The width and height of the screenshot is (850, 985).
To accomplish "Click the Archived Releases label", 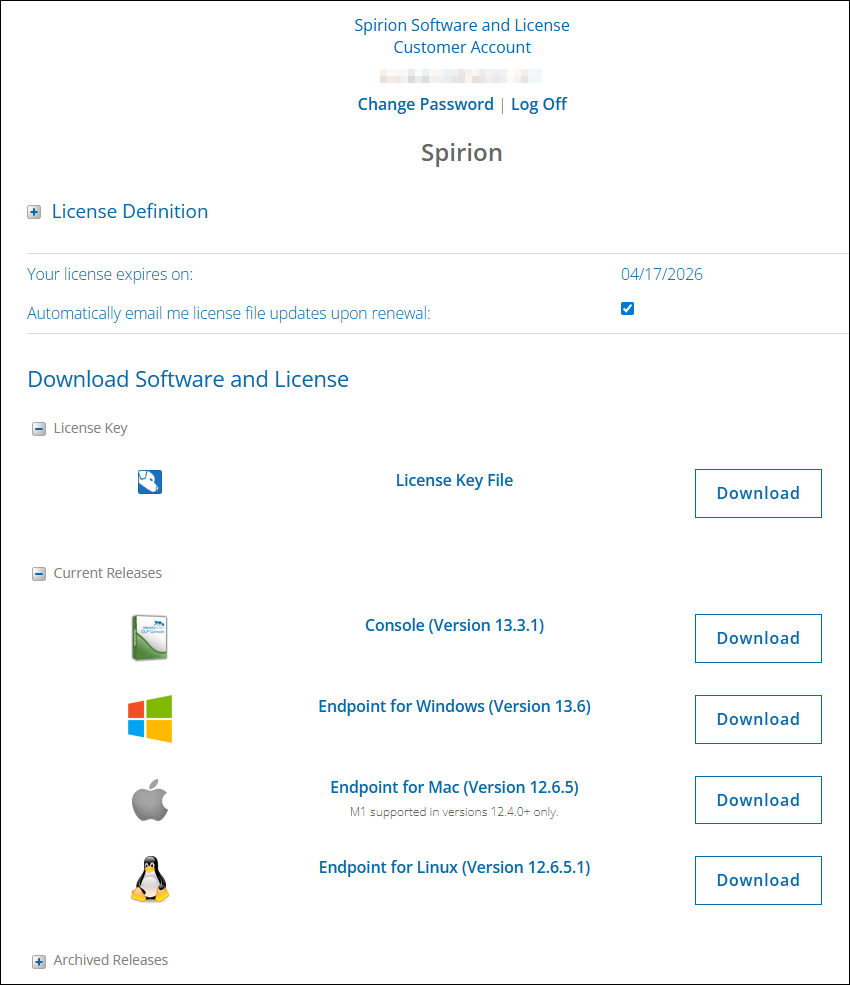I will 111,960.
